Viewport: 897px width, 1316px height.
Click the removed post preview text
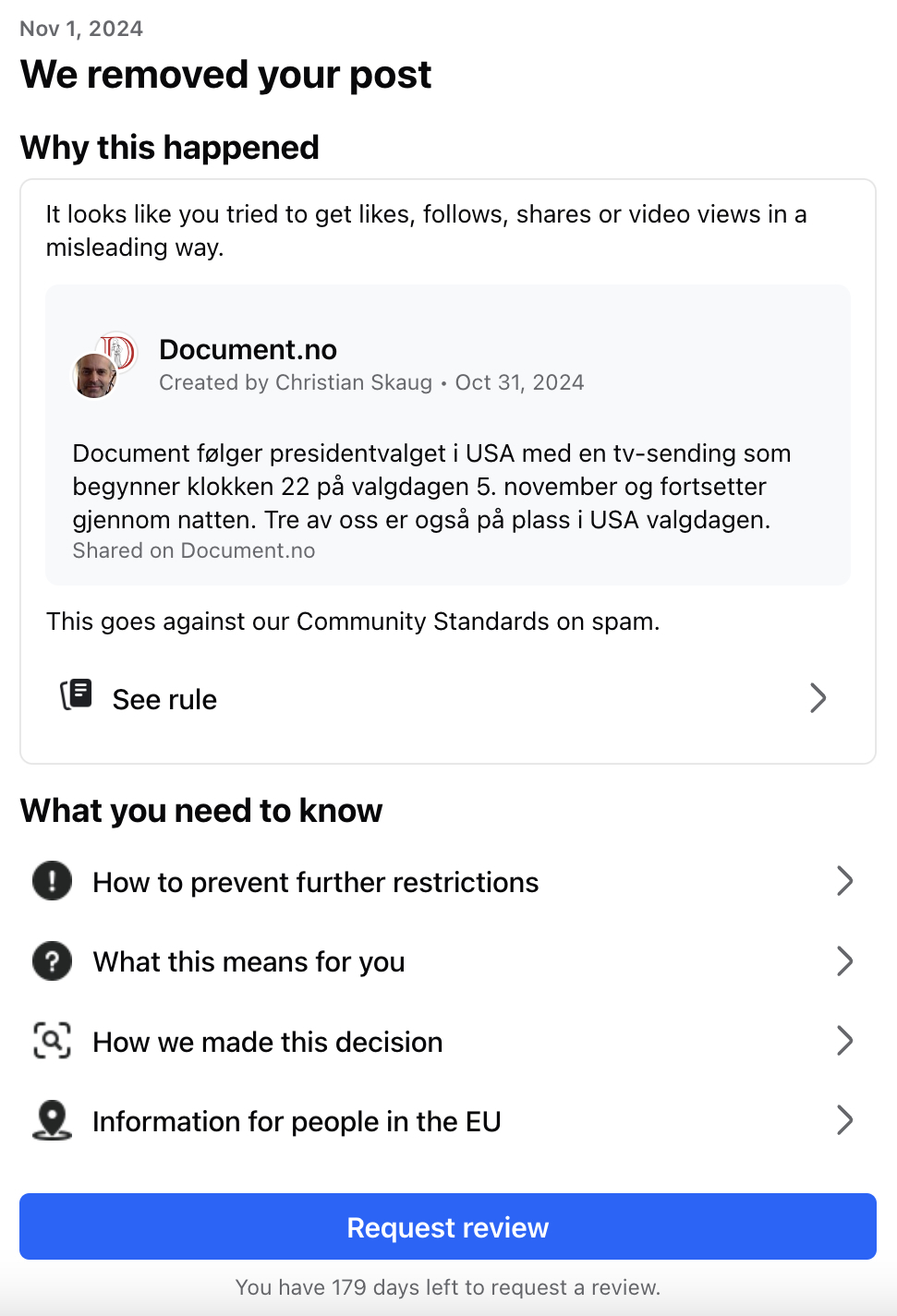coord(431,487)
